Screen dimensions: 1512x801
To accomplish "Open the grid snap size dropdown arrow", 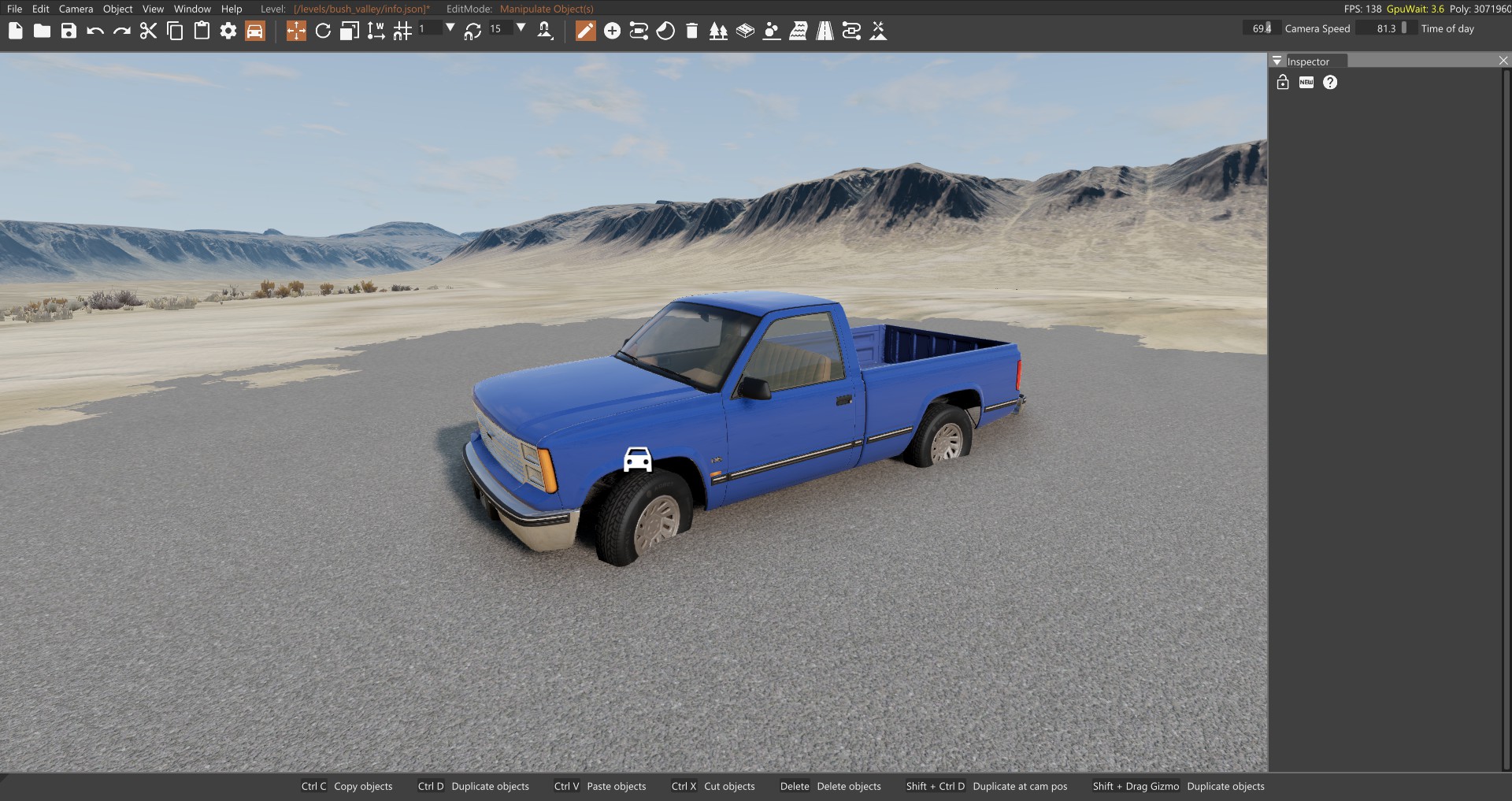I will pyautogui.click(x=450, y=28).
